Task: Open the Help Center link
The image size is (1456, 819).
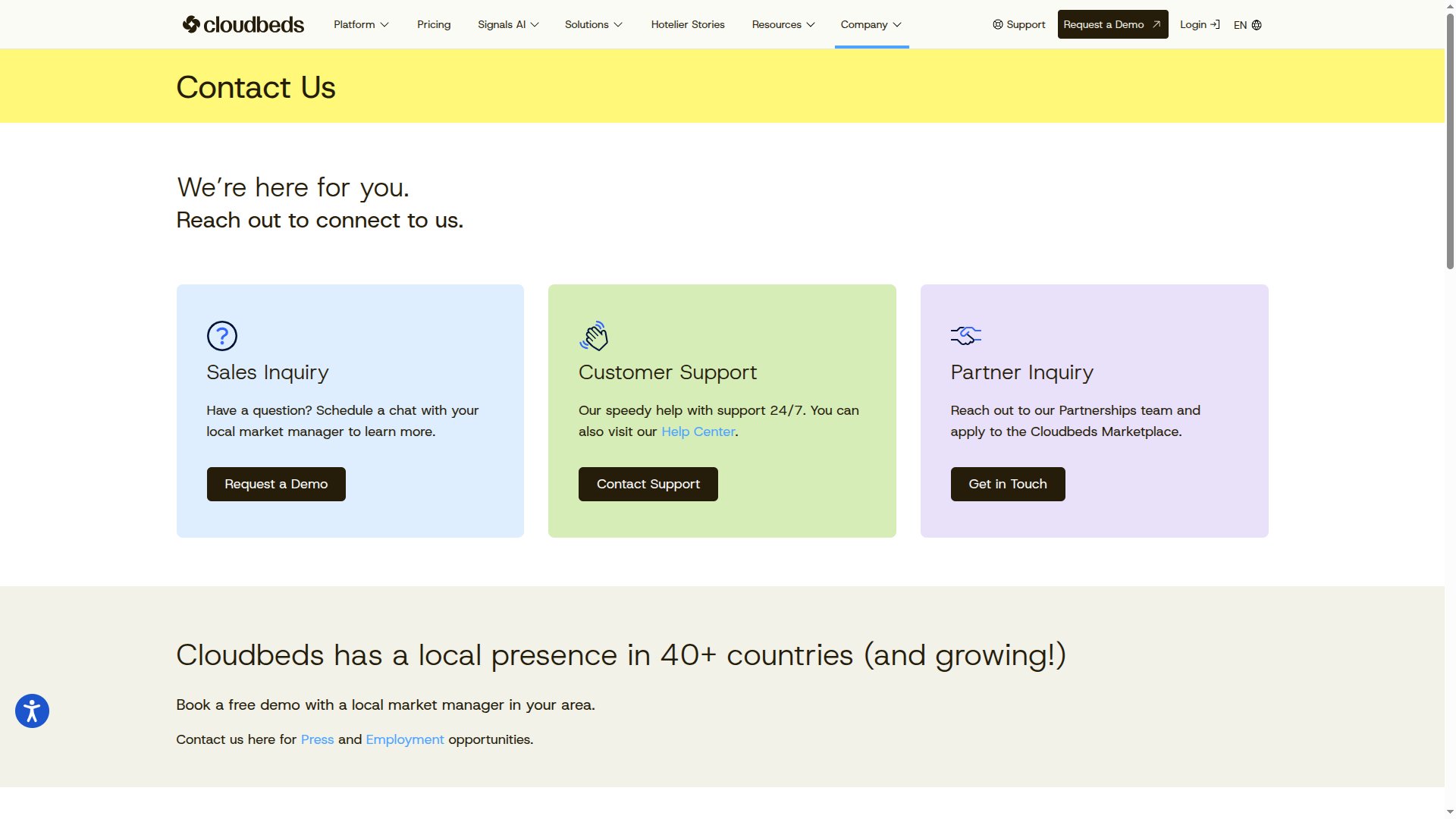Action: click(x=697, y=431)
